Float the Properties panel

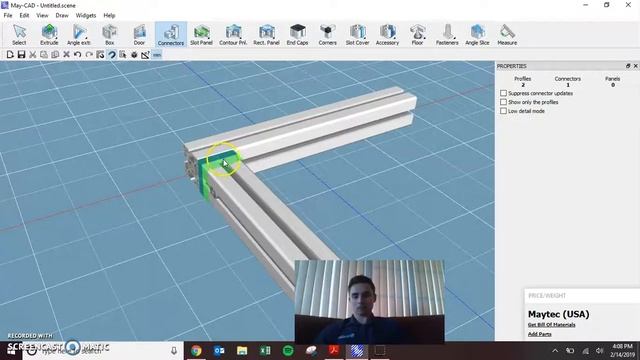[x=628, y=66]
